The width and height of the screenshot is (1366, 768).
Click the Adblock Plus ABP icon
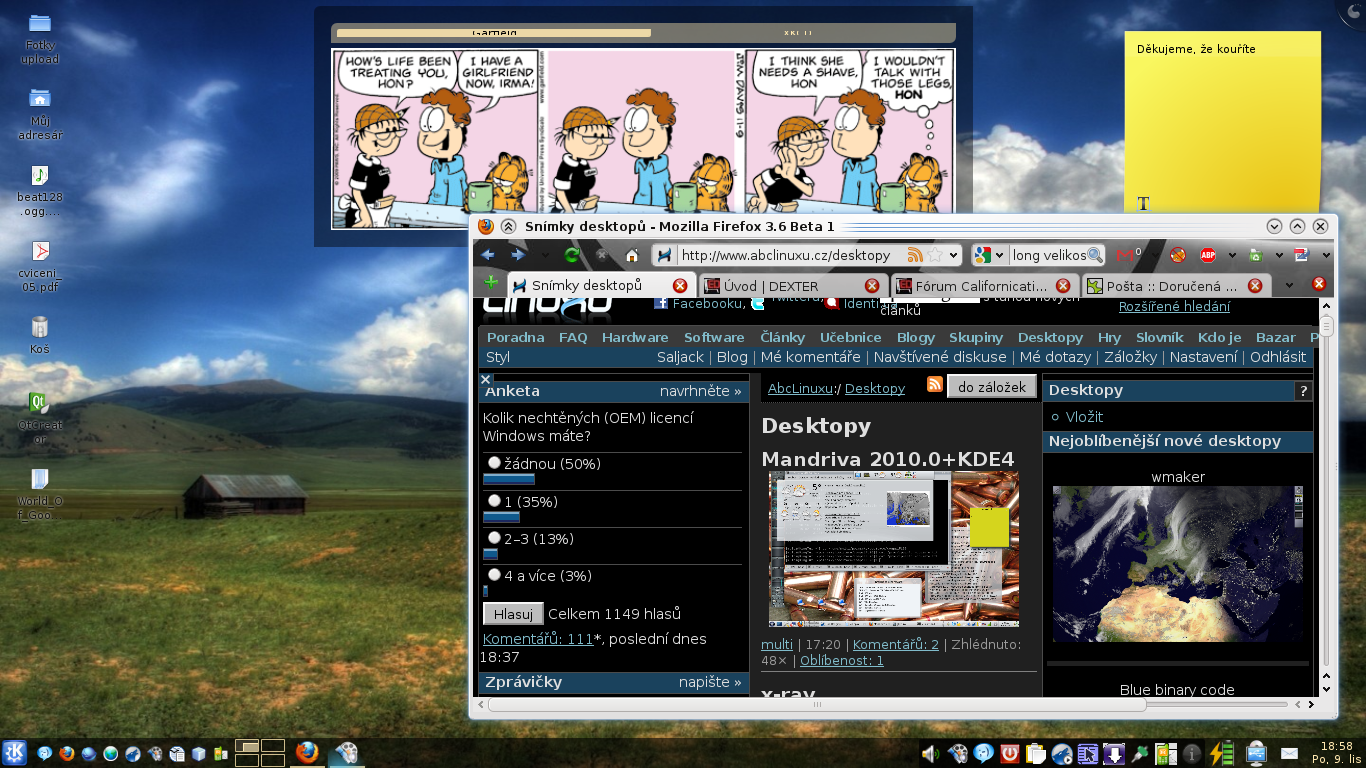[1208, 255]
